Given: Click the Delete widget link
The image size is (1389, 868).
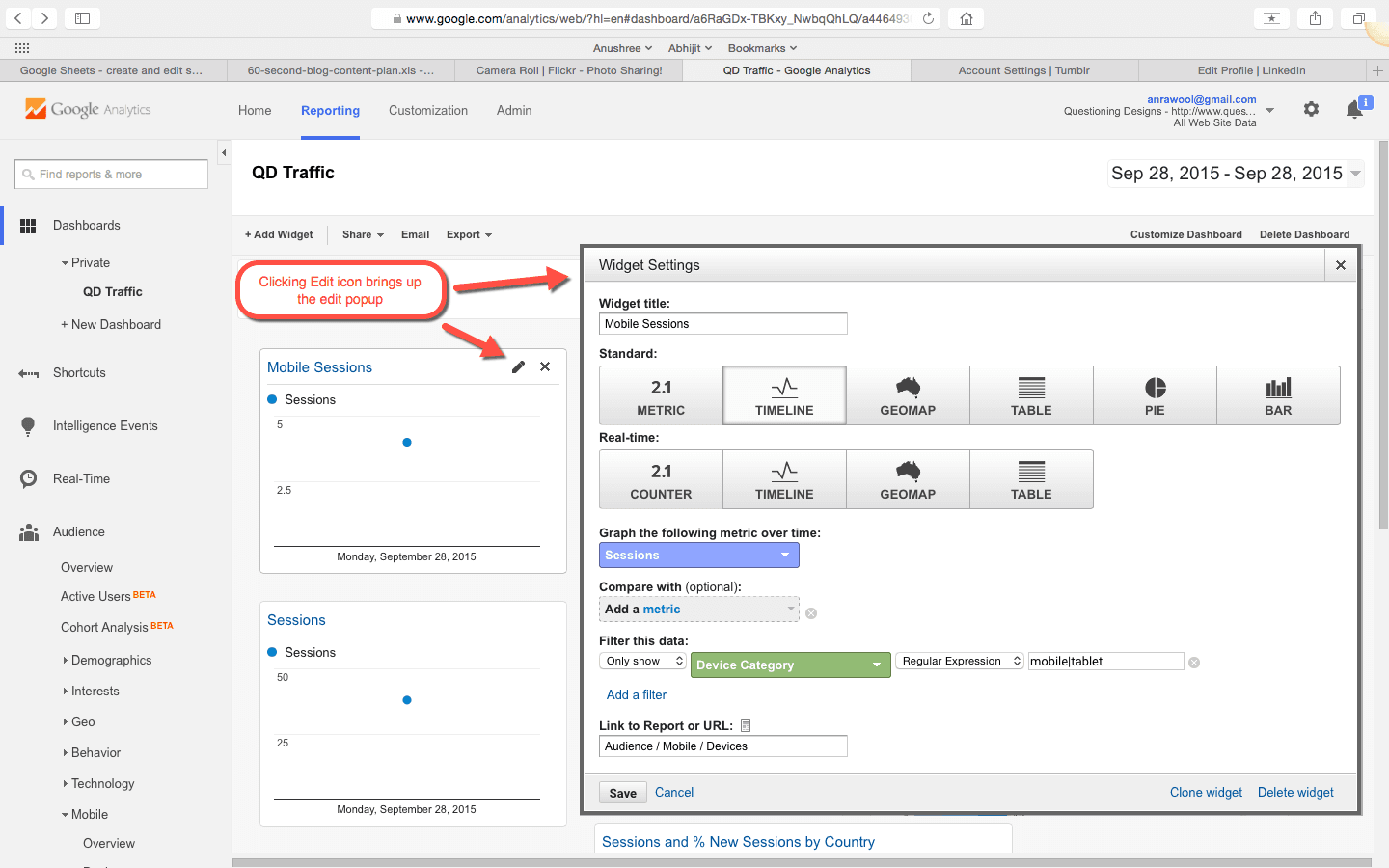Looking at the screenshot, I should [1295, 793].
